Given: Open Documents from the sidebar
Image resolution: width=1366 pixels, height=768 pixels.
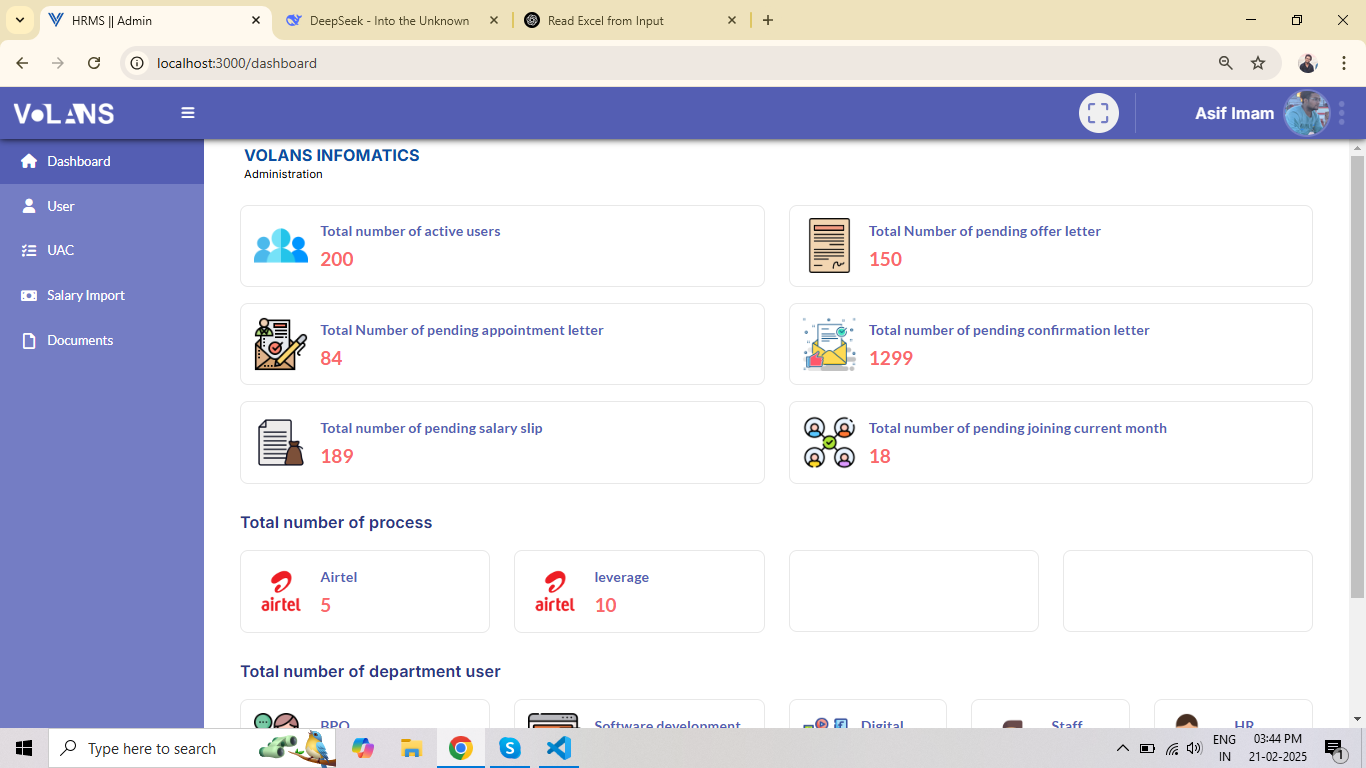Looking at the screenshot, I should (79, 340).
